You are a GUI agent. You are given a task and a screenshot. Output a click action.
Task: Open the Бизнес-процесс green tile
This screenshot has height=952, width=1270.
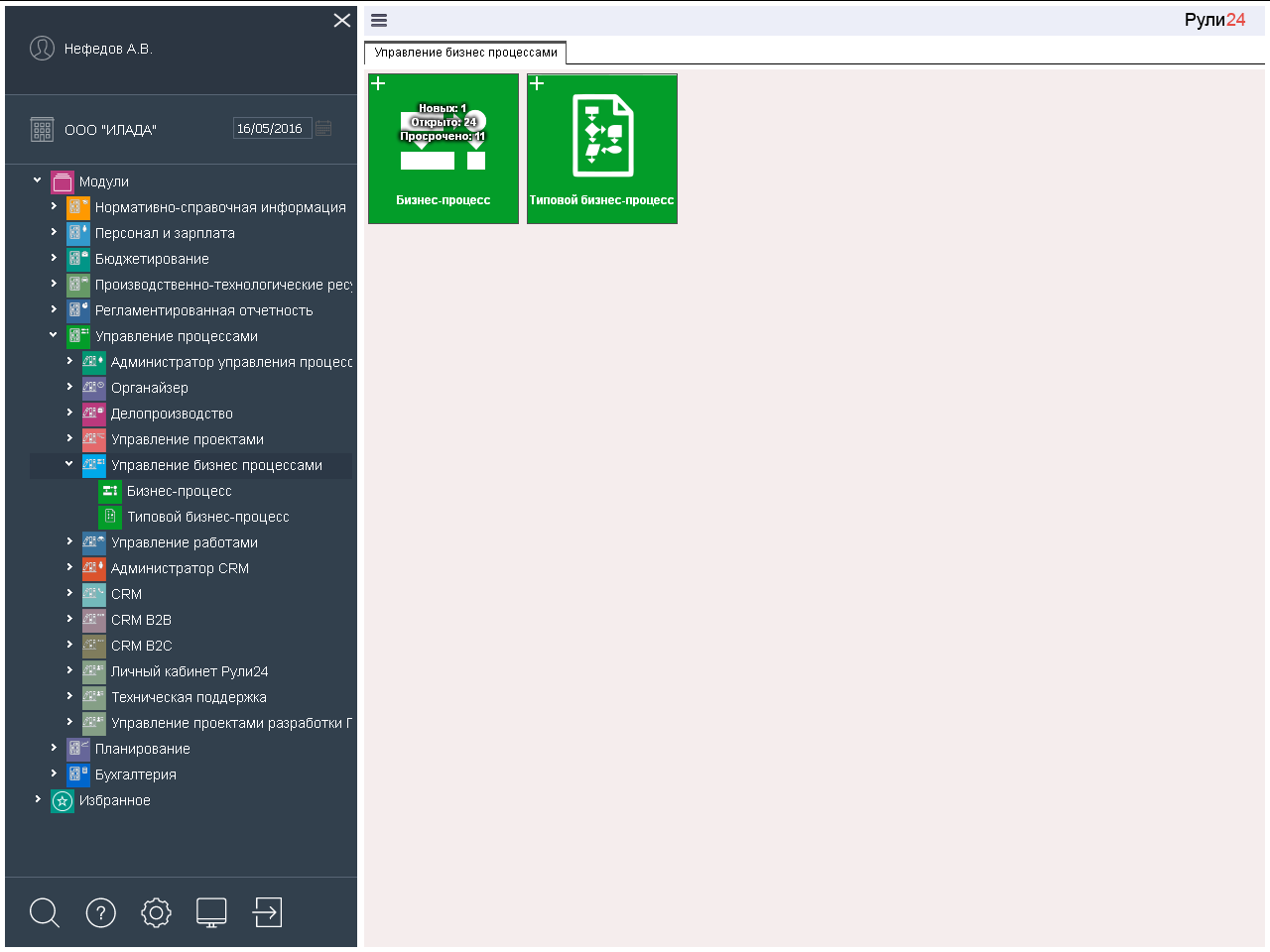(x=444, y=149)
